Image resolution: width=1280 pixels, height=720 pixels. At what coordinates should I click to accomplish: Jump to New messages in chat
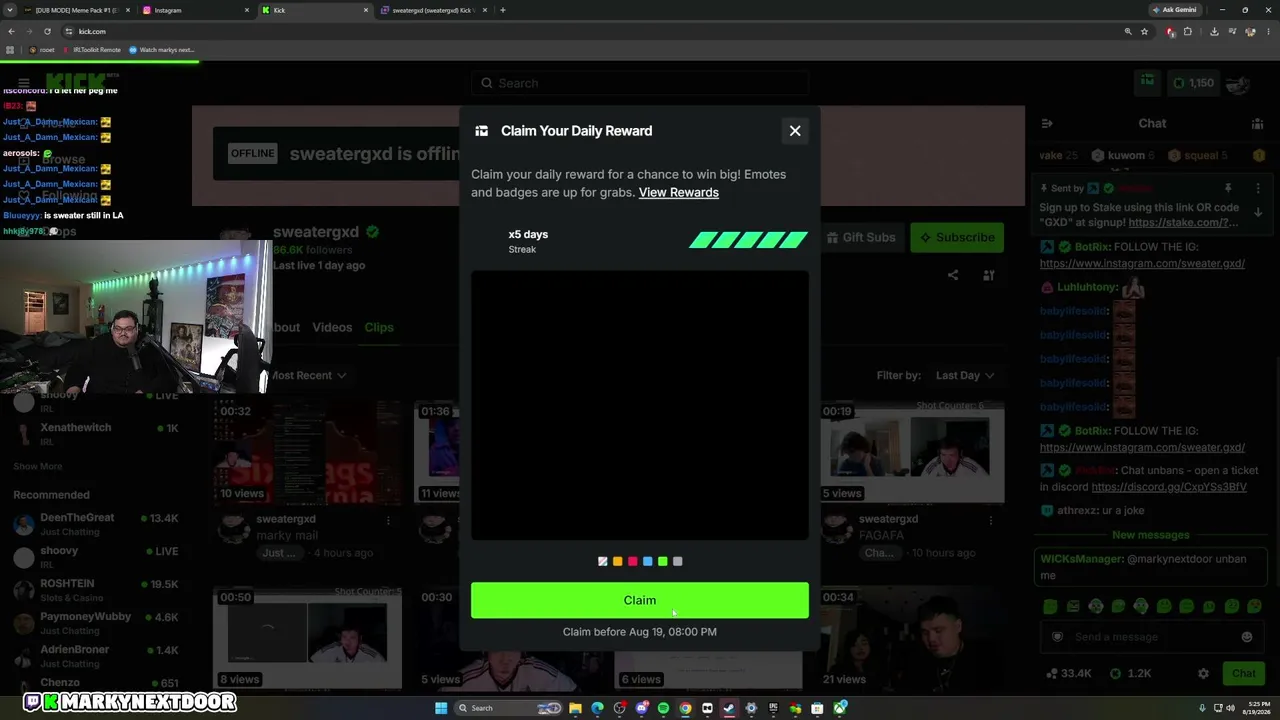click(x=1151, y=535)
